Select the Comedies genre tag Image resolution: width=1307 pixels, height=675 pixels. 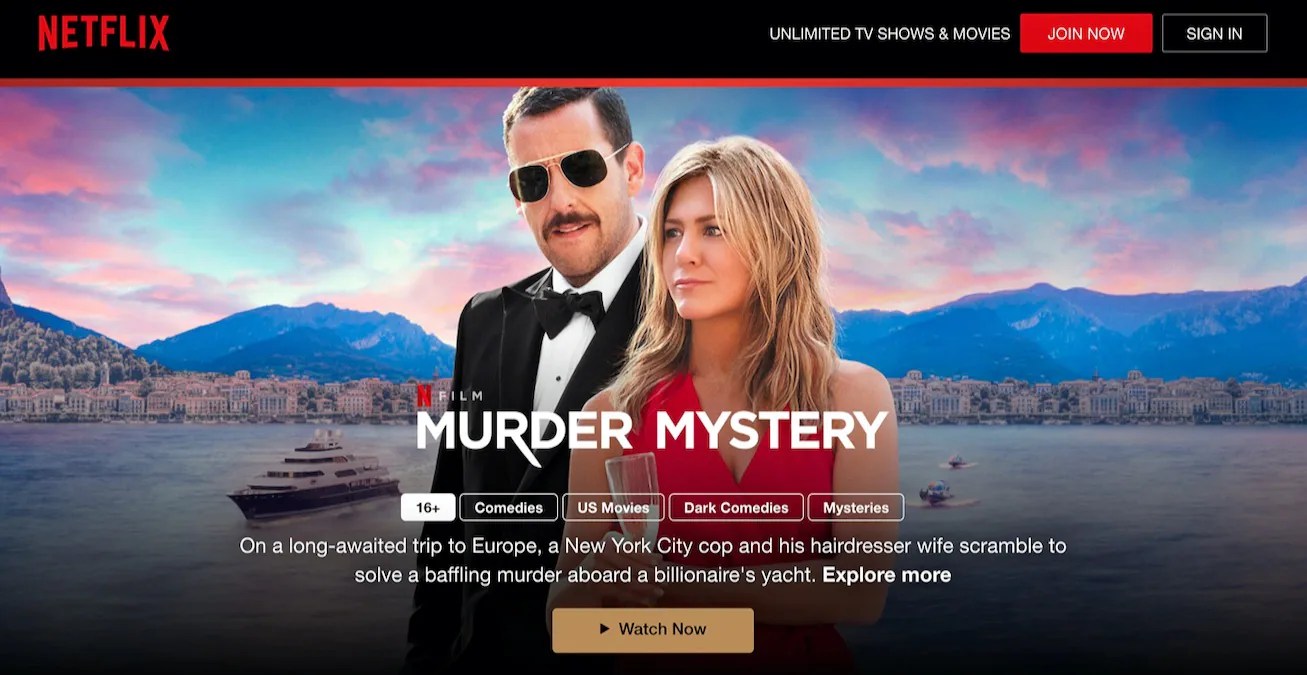point(508,507)
